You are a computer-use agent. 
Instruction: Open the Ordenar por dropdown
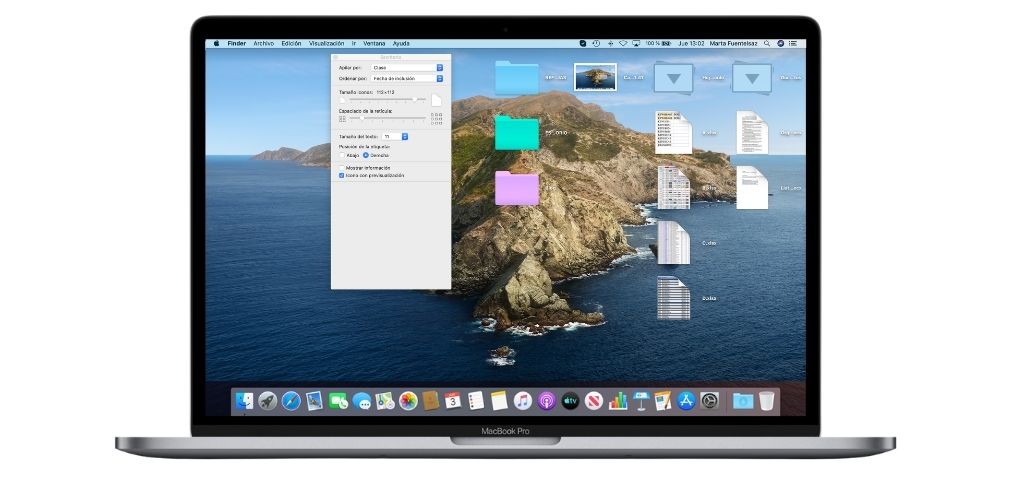pyautogui.click(x=407, y=78)
